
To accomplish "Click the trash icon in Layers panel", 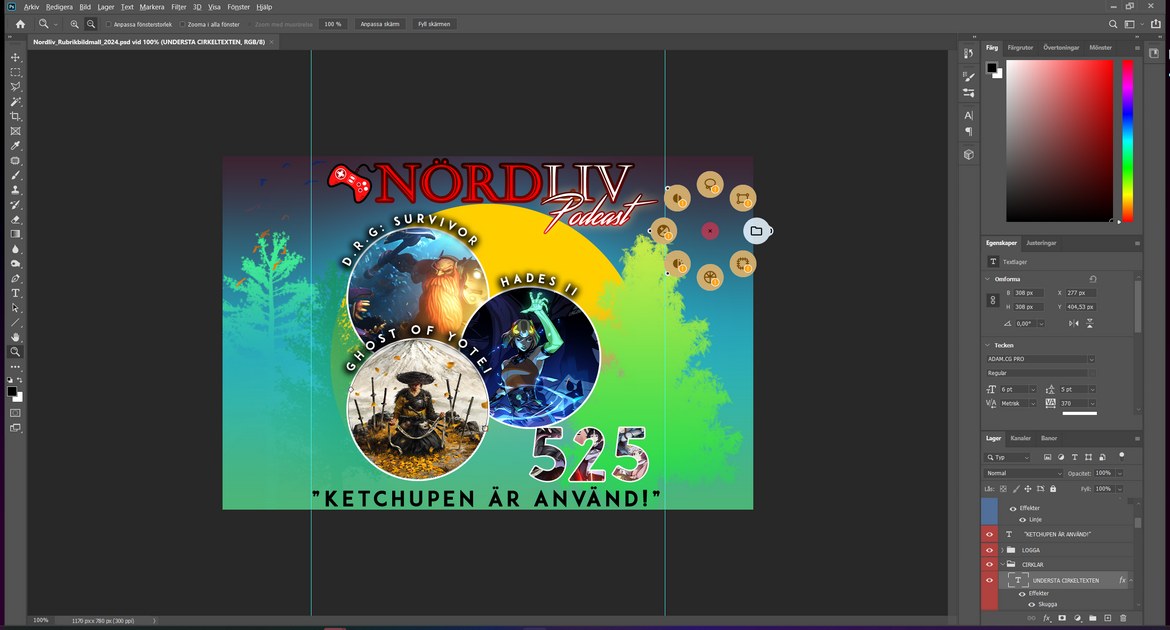I will tap(1123, 618).
